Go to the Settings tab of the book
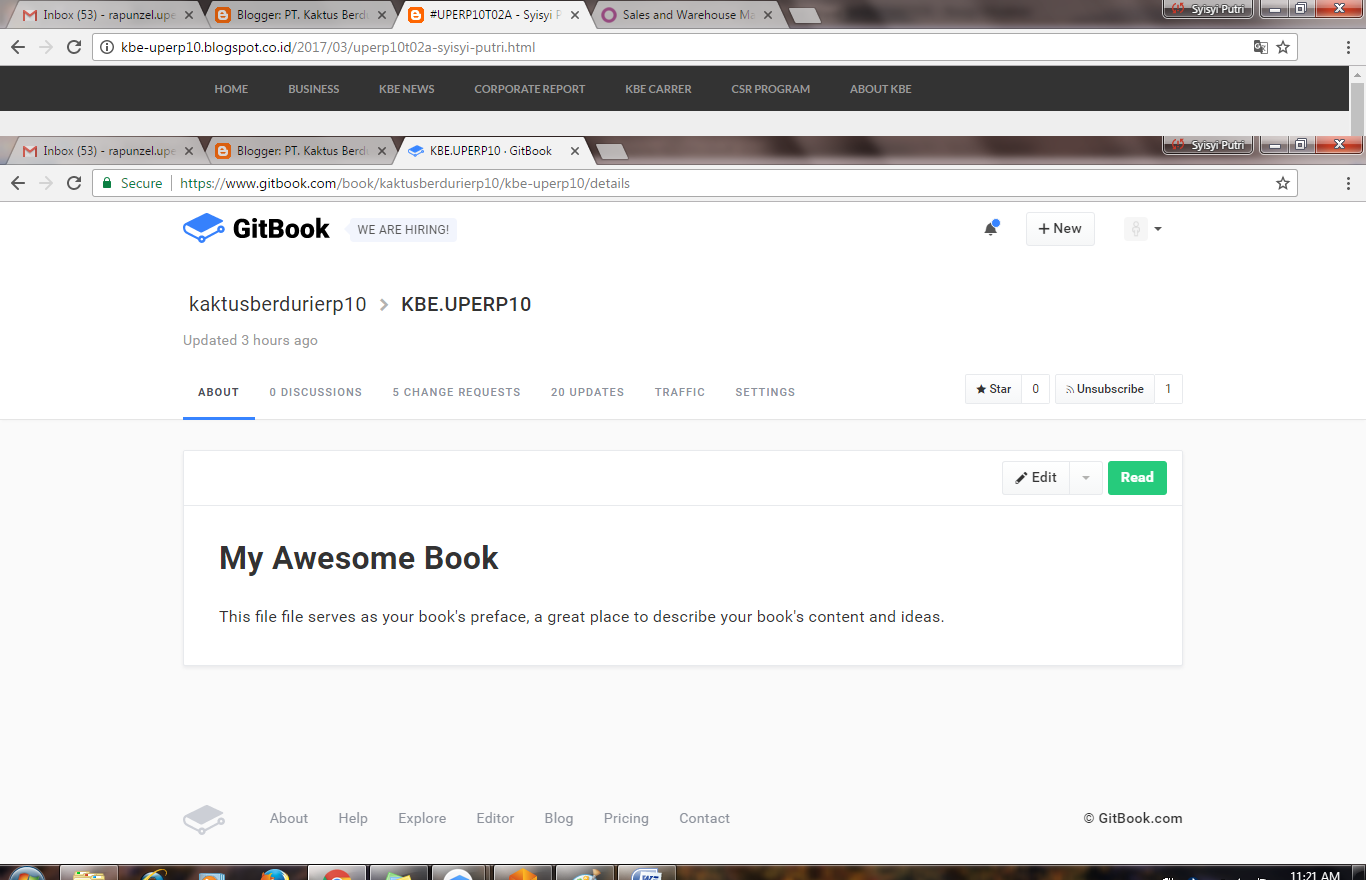 (x=765, y=392)
